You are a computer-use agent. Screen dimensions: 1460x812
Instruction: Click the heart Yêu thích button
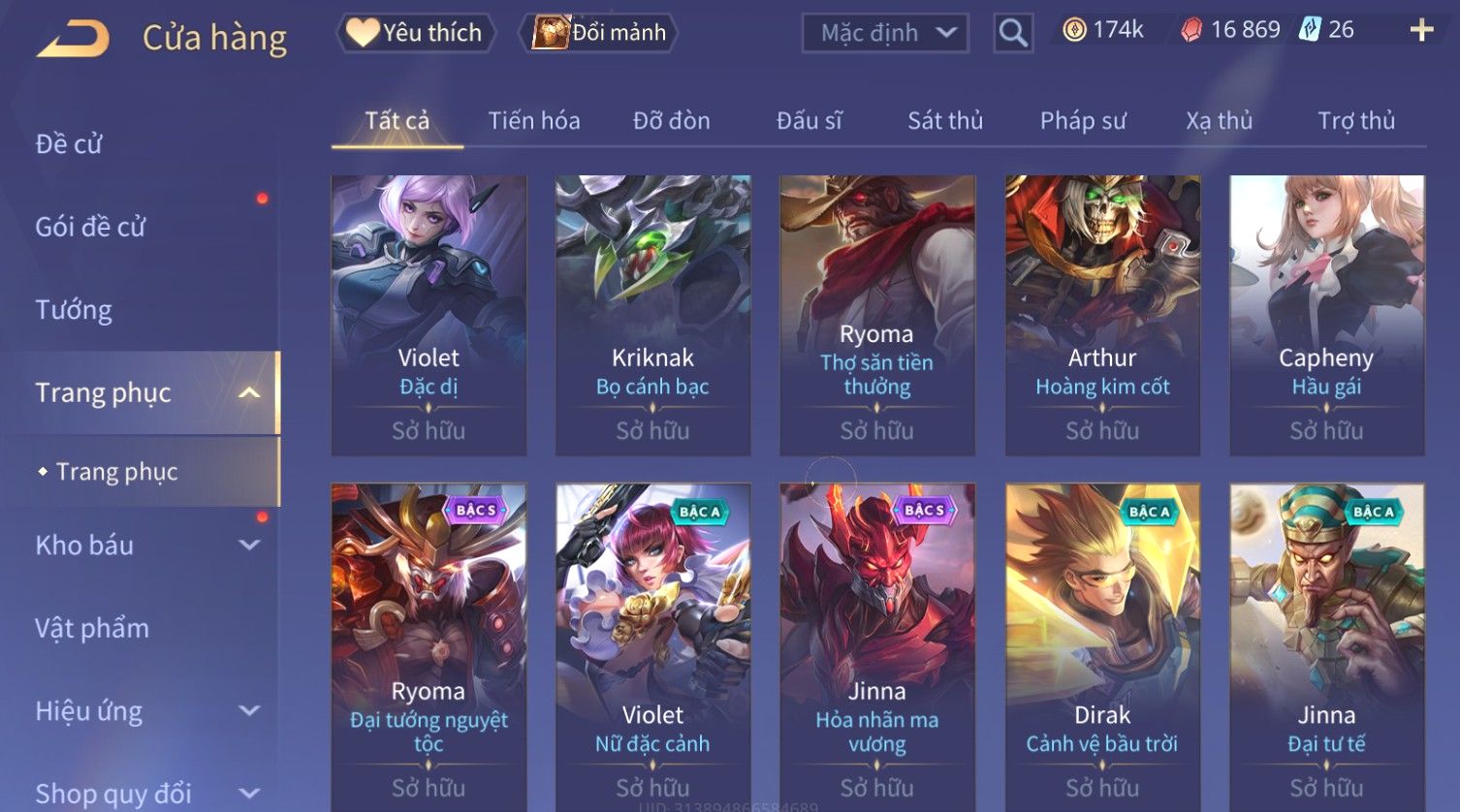(415, 33)
